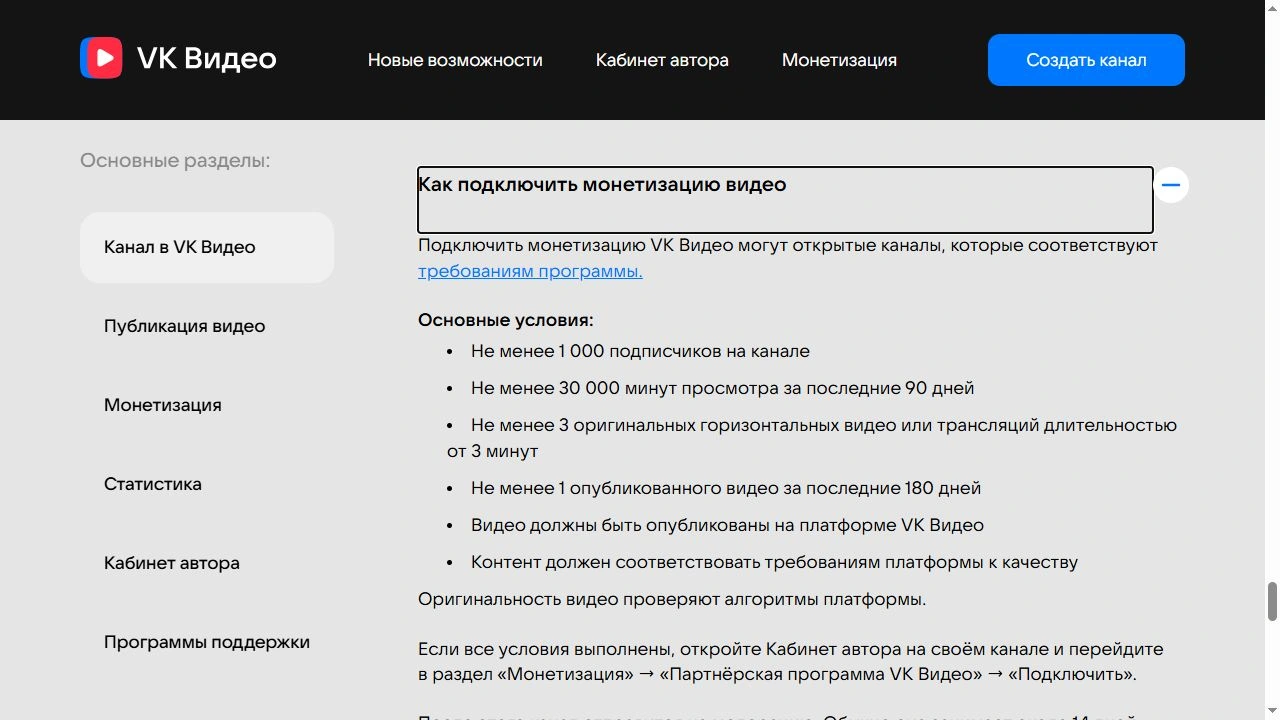Image resolution: width=1280 pixels, height=720 pixels.
Task: Click the page vertical scrollbar thumb
Action: (1272, 601)
